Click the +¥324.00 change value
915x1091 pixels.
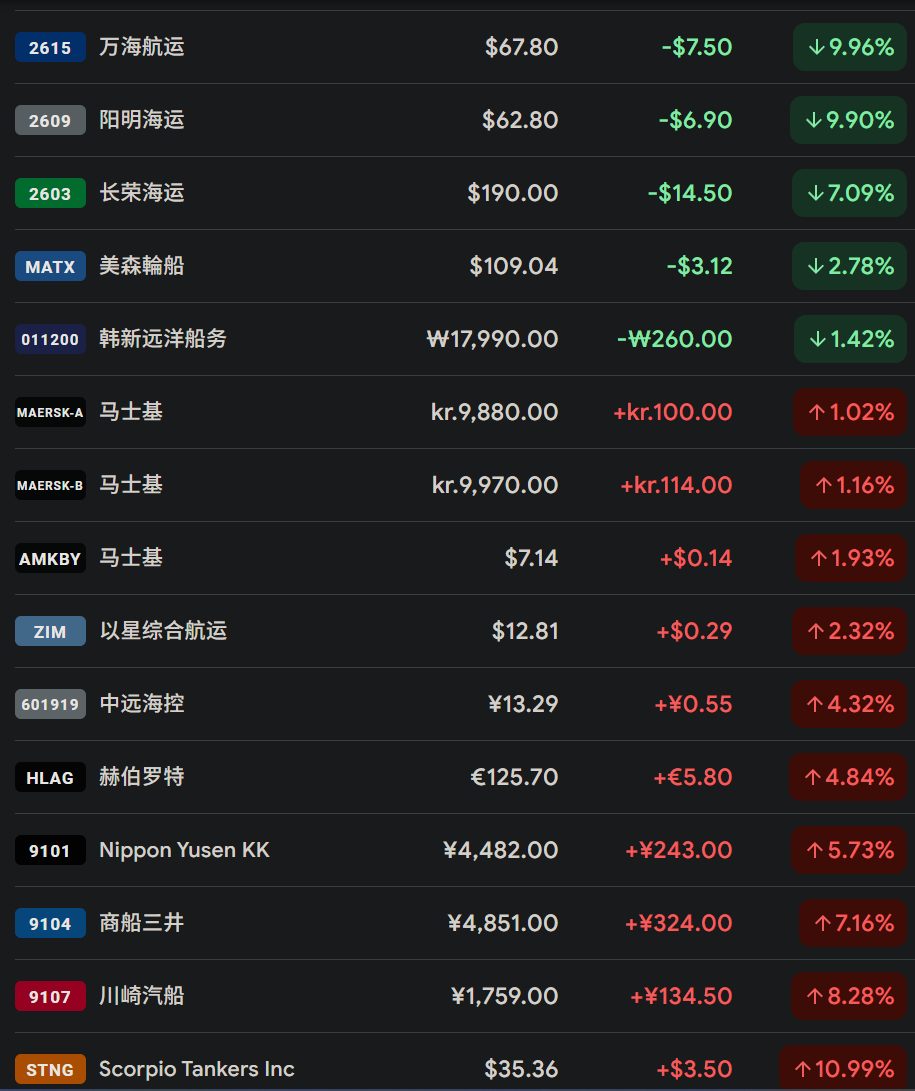pos(679,923)
